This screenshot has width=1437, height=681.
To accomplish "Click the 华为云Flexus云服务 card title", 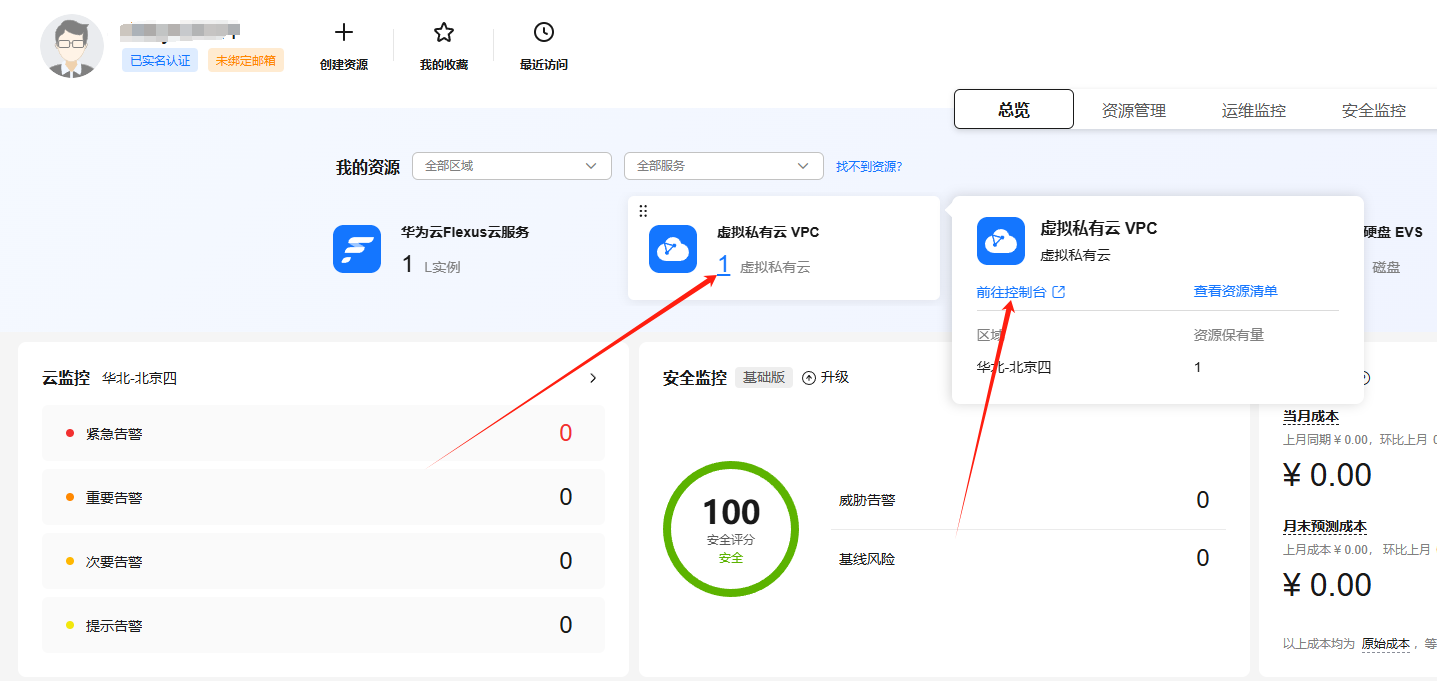I will point(465,232).
